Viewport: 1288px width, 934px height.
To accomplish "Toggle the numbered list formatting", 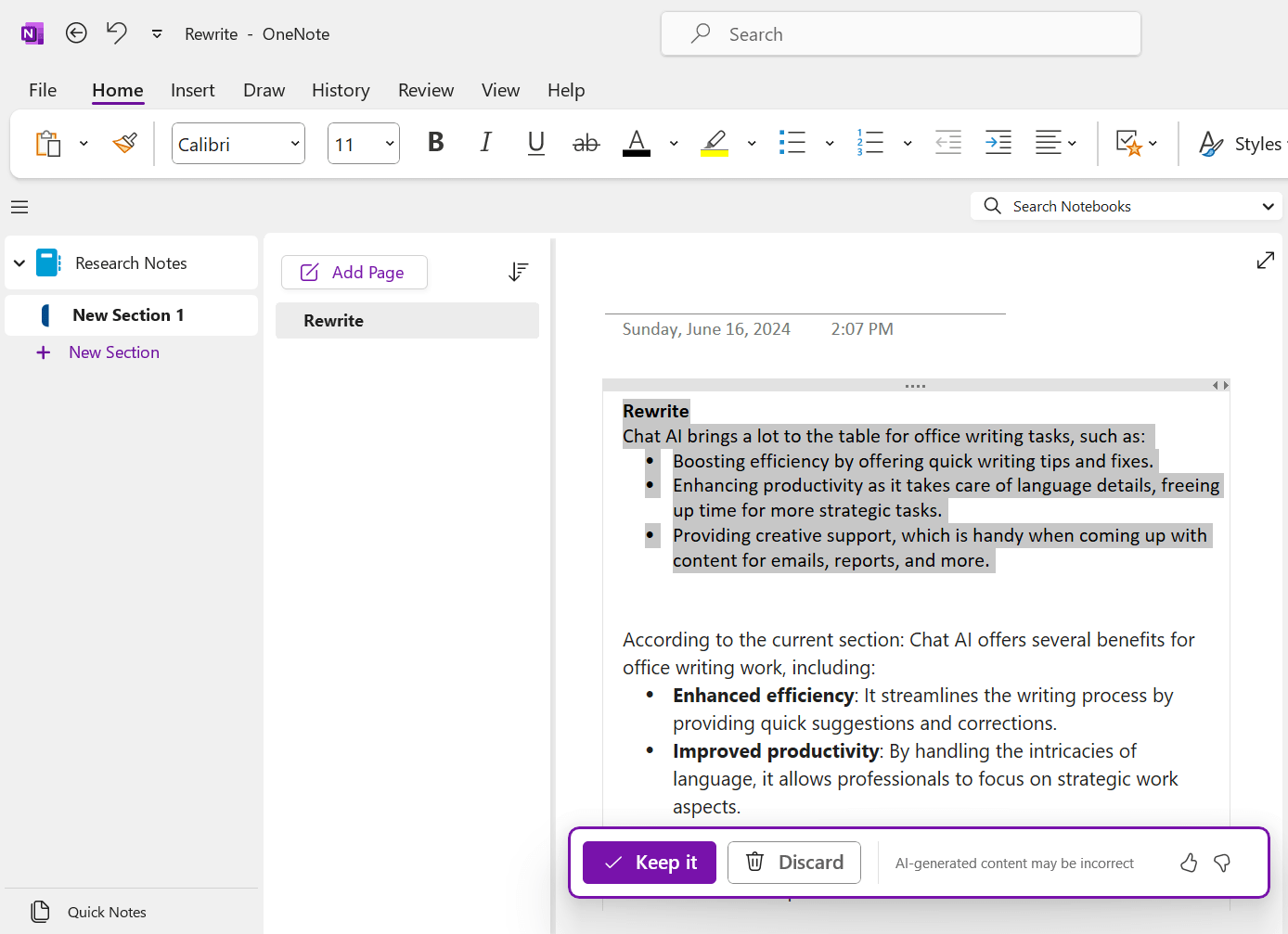I will pos(870,143).
